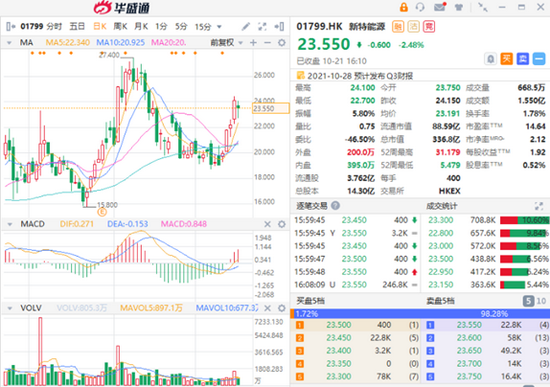The width and height of the screenshot is (550, 387).
Task: Open MACD indicator settings gear
Action: point(281,224)
